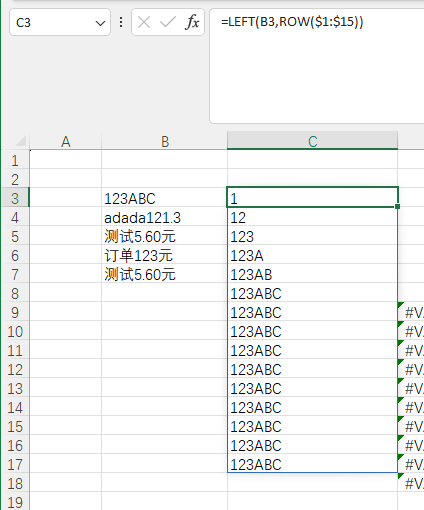Select row 3 header
The image size is (424, 510).
15,199
